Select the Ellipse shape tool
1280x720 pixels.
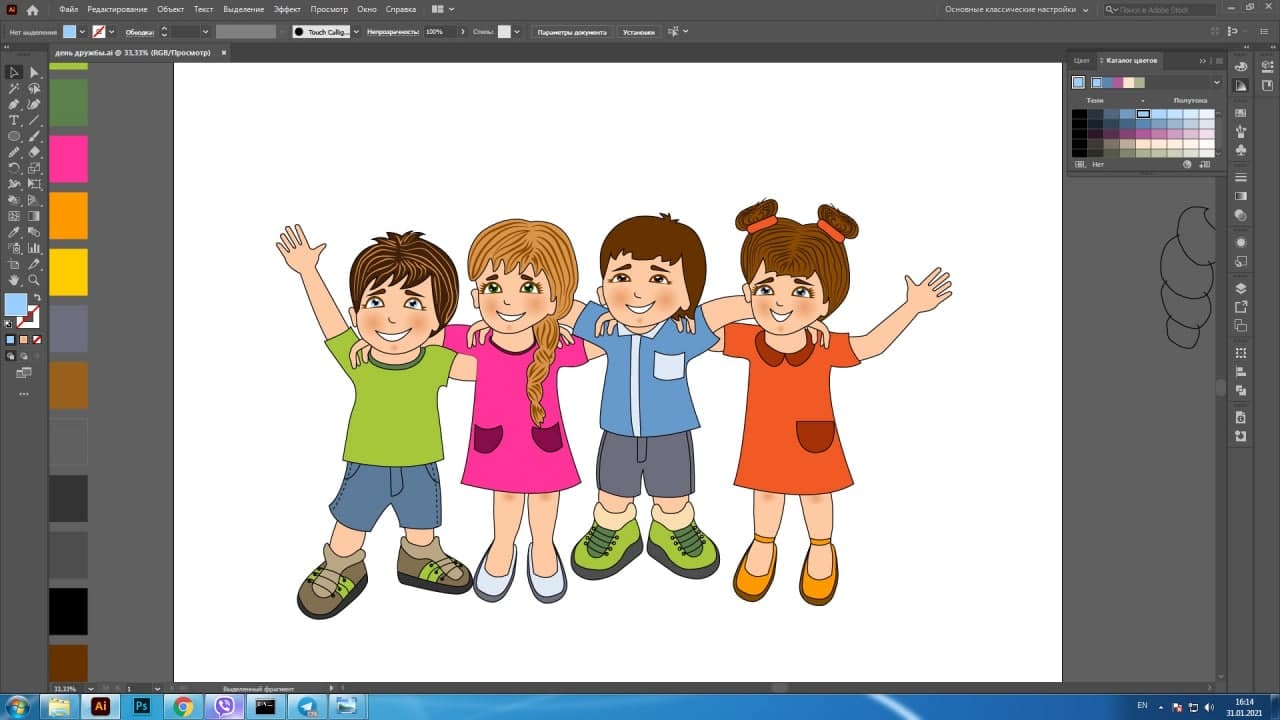14,136
